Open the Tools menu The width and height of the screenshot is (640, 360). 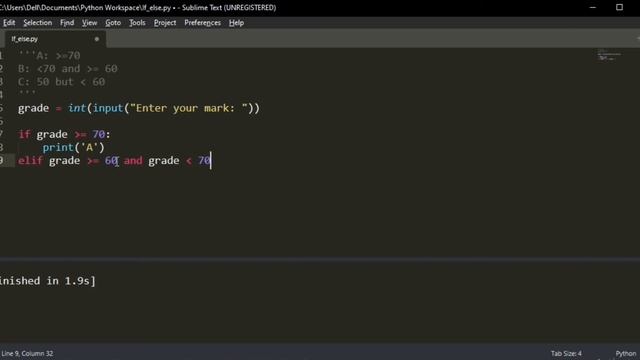(137, 23)
